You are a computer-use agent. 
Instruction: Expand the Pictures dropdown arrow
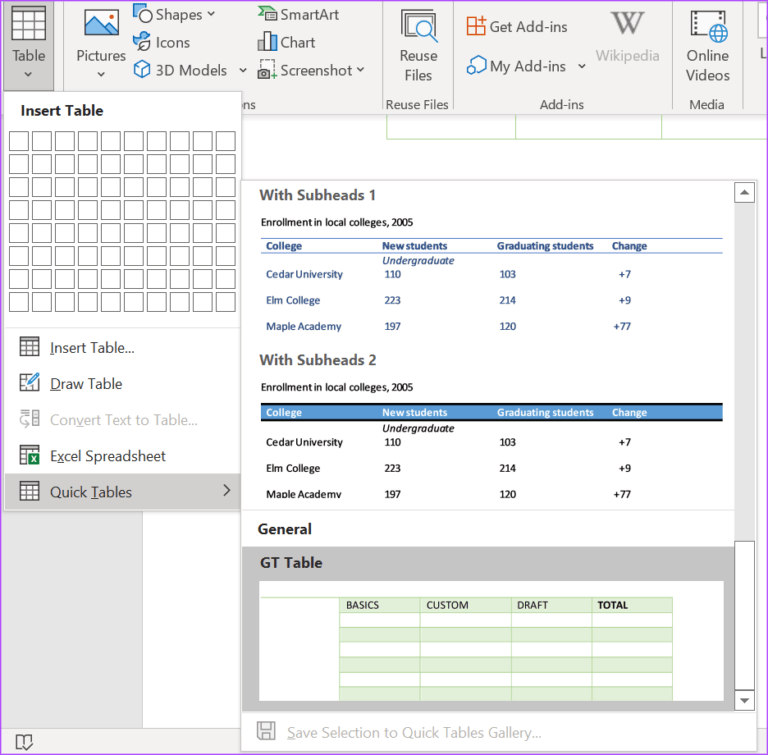pos(101,74)
